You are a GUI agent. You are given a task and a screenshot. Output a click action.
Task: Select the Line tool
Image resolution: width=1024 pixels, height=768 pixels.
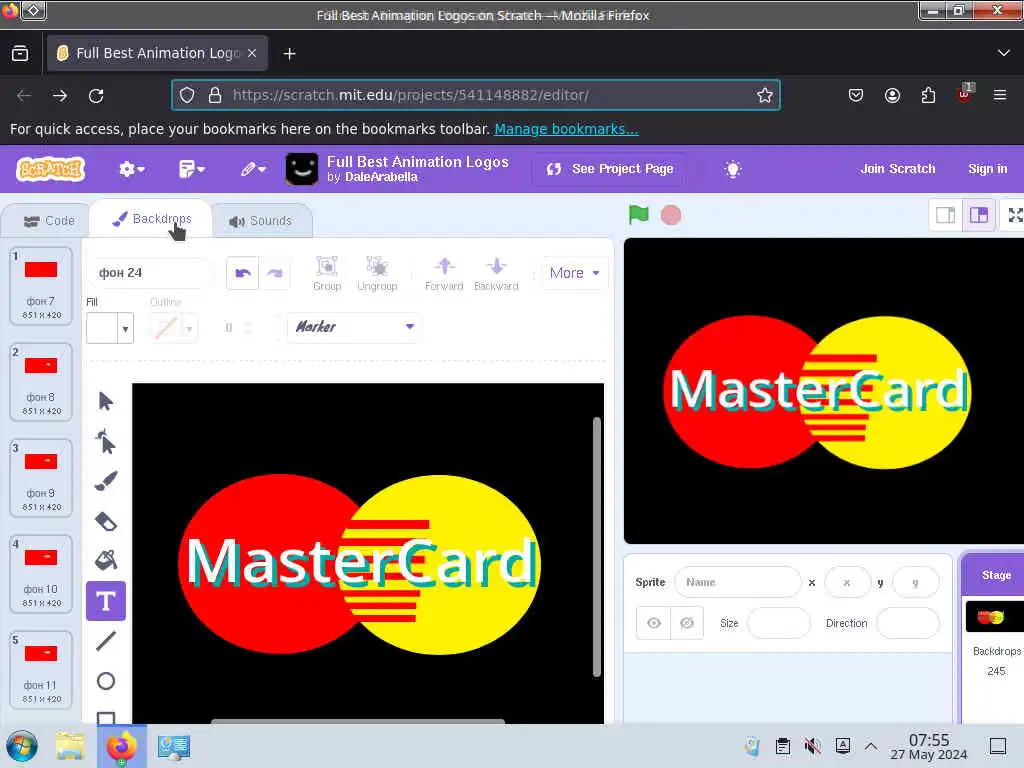coord(106,641)
